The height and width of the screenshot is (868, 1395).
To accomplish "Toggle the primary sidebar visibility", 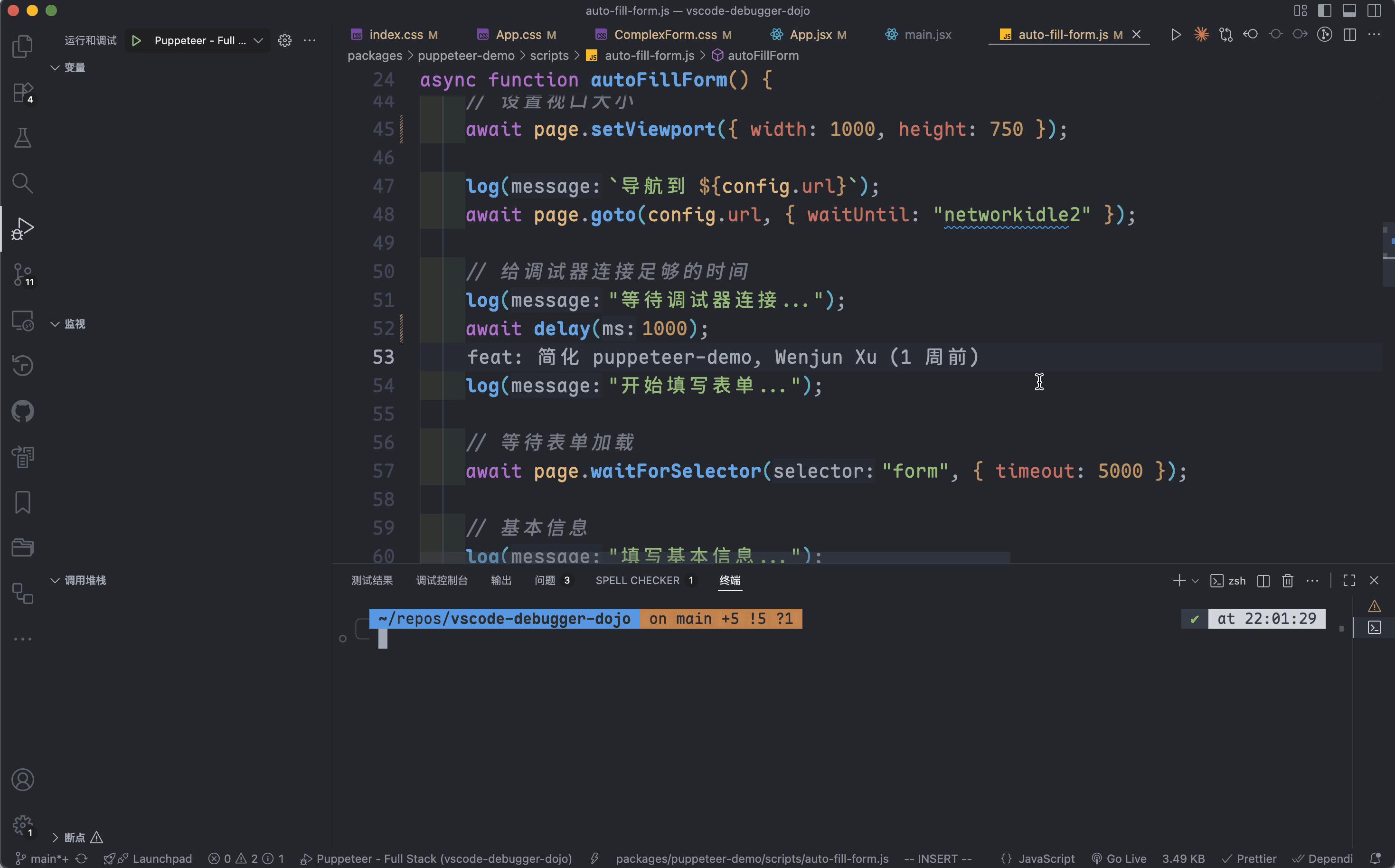I will click(1325, 10).
